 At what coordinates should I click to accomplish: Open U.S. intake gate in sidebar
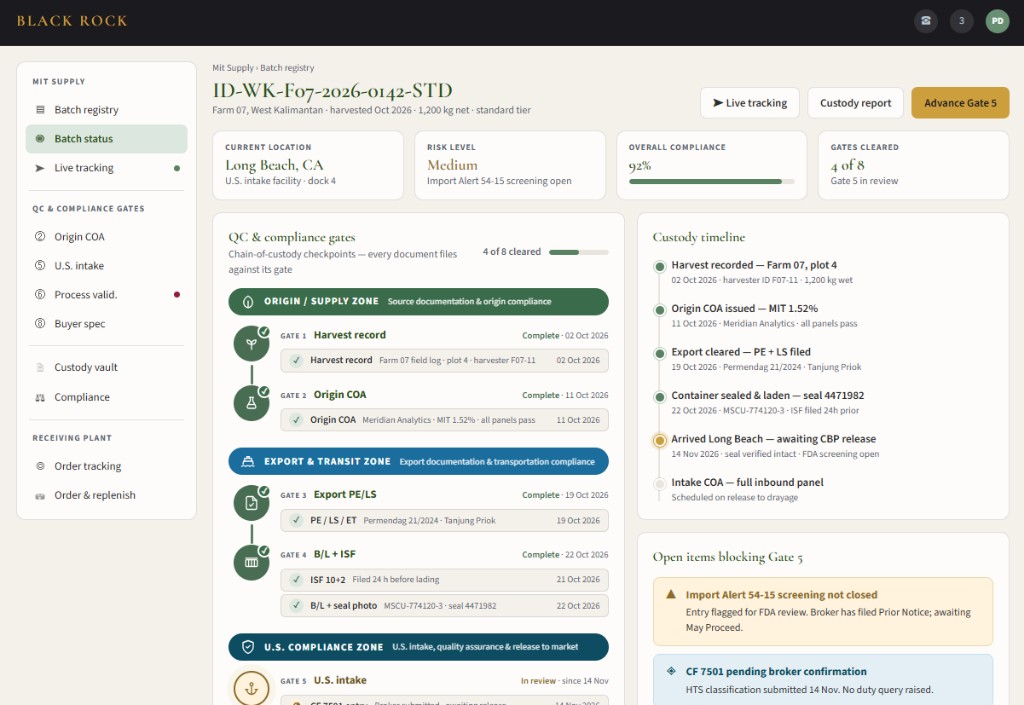106,266
